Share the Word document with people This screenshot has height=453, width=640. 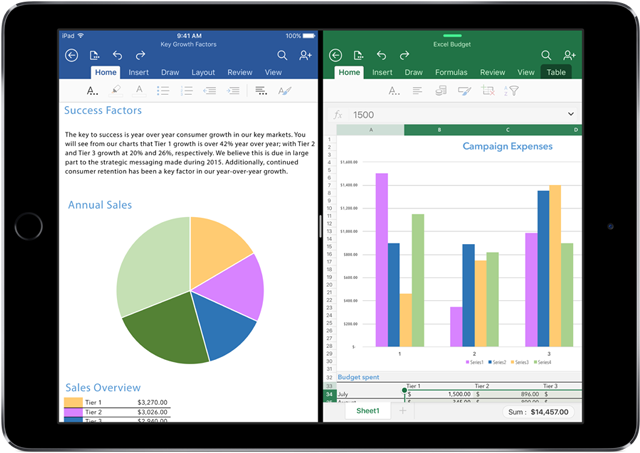point(305,55)
